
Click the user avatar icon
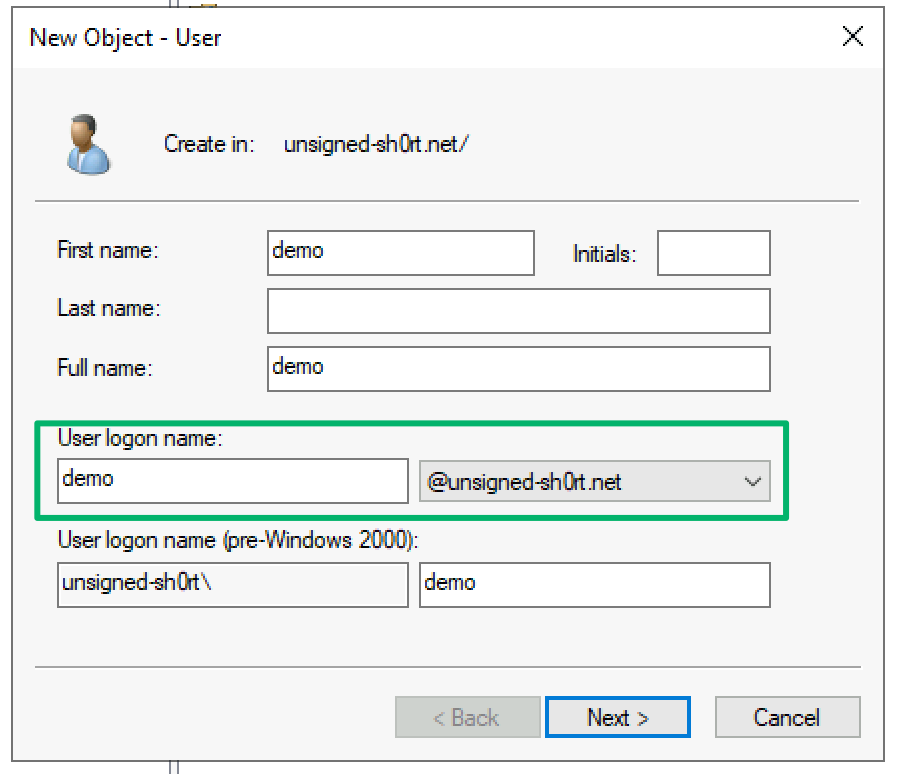pos(87,144)
